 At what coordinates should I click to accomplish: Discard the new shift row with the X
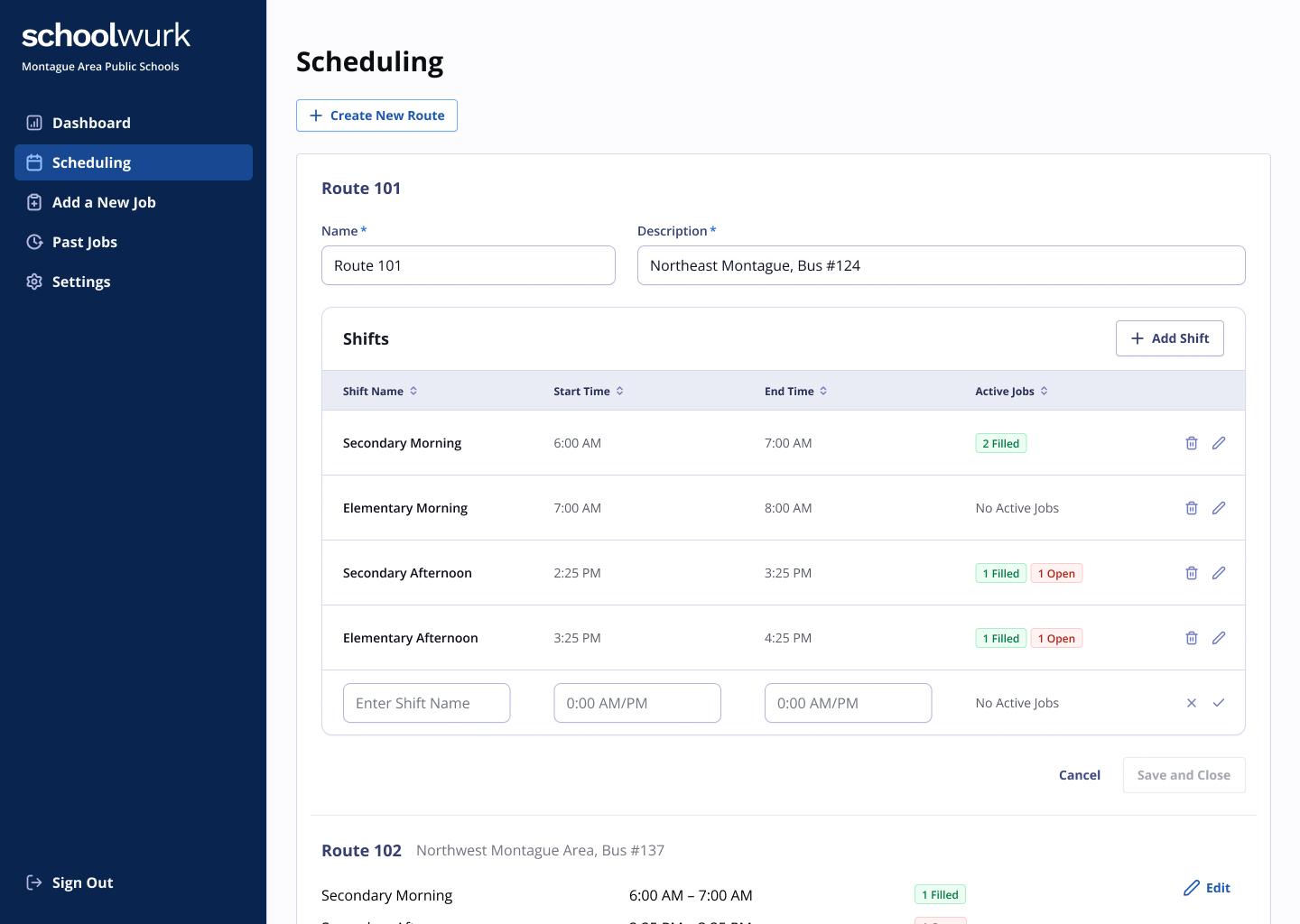1191,703
